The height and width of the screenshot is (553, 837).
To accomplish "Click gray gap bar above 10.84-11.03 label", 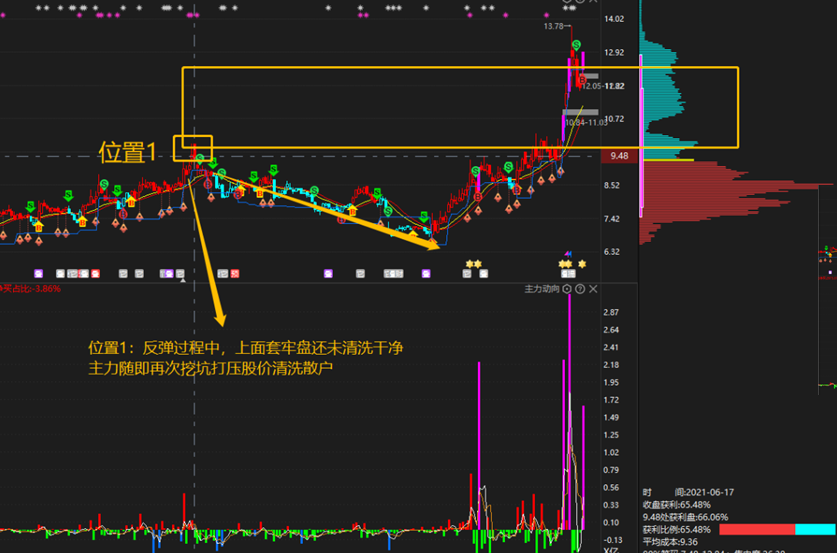I will 580,112.
